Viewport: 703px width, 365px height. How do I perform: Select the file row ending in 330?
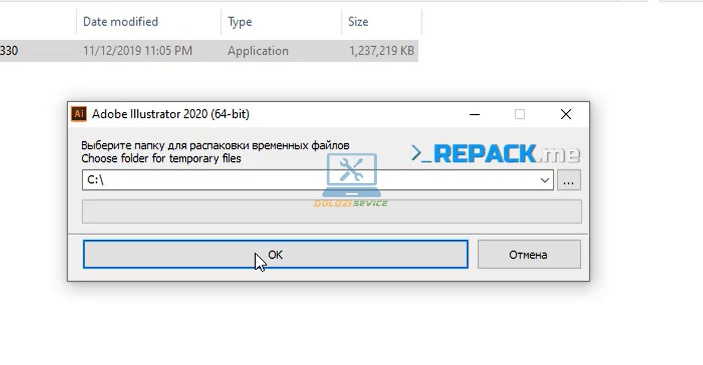209,51
